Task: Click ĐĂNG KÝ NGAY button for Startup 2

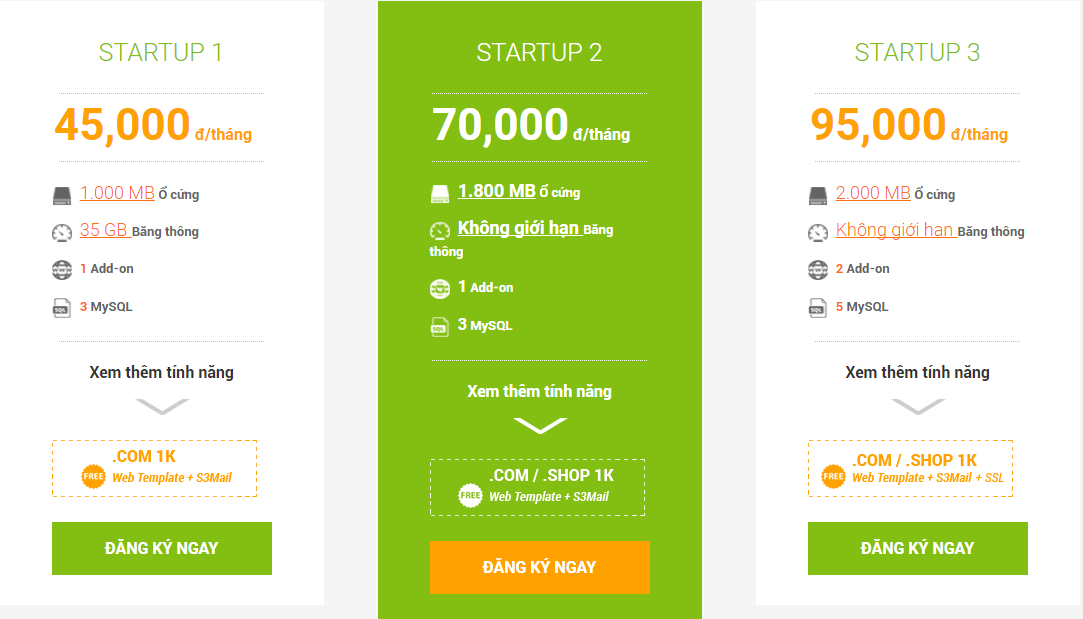Action: [x=539, y=567]
